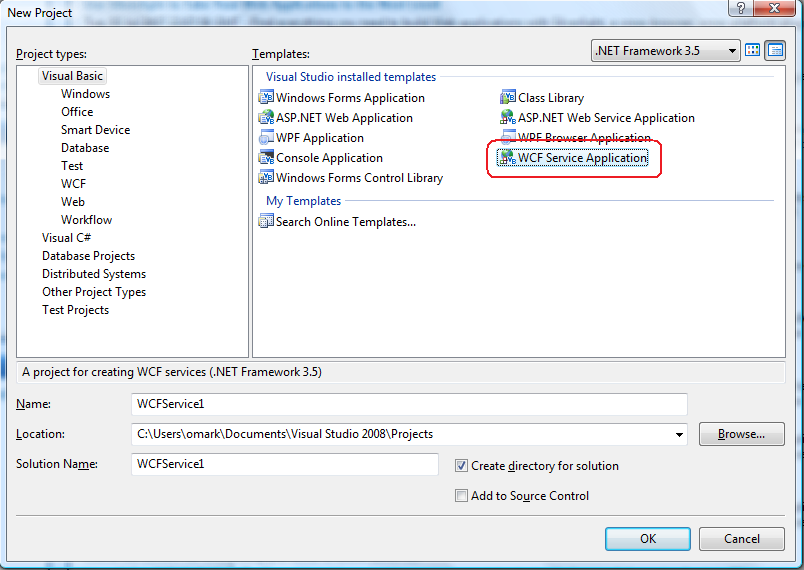The image size is (804, 570).
Task: Switch templates to large icons view
Action: 753,51
